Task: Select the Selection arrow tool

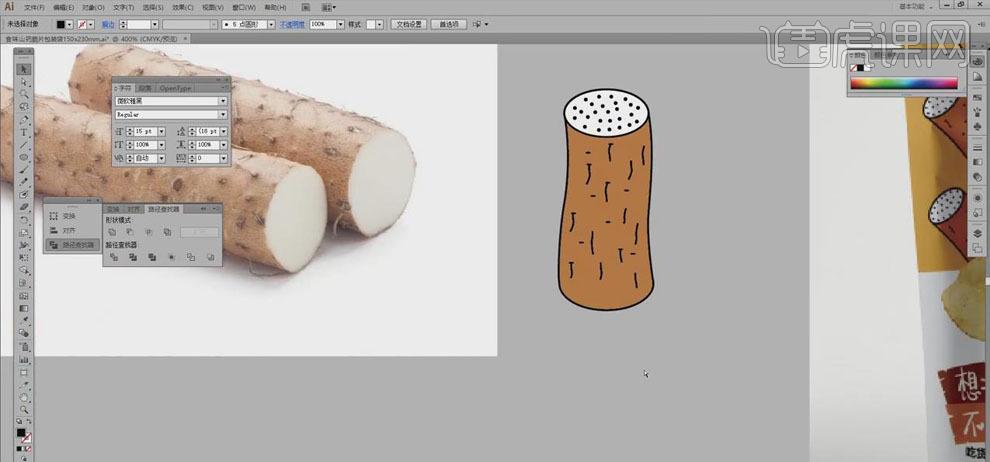Action: (x=24, y=69)
